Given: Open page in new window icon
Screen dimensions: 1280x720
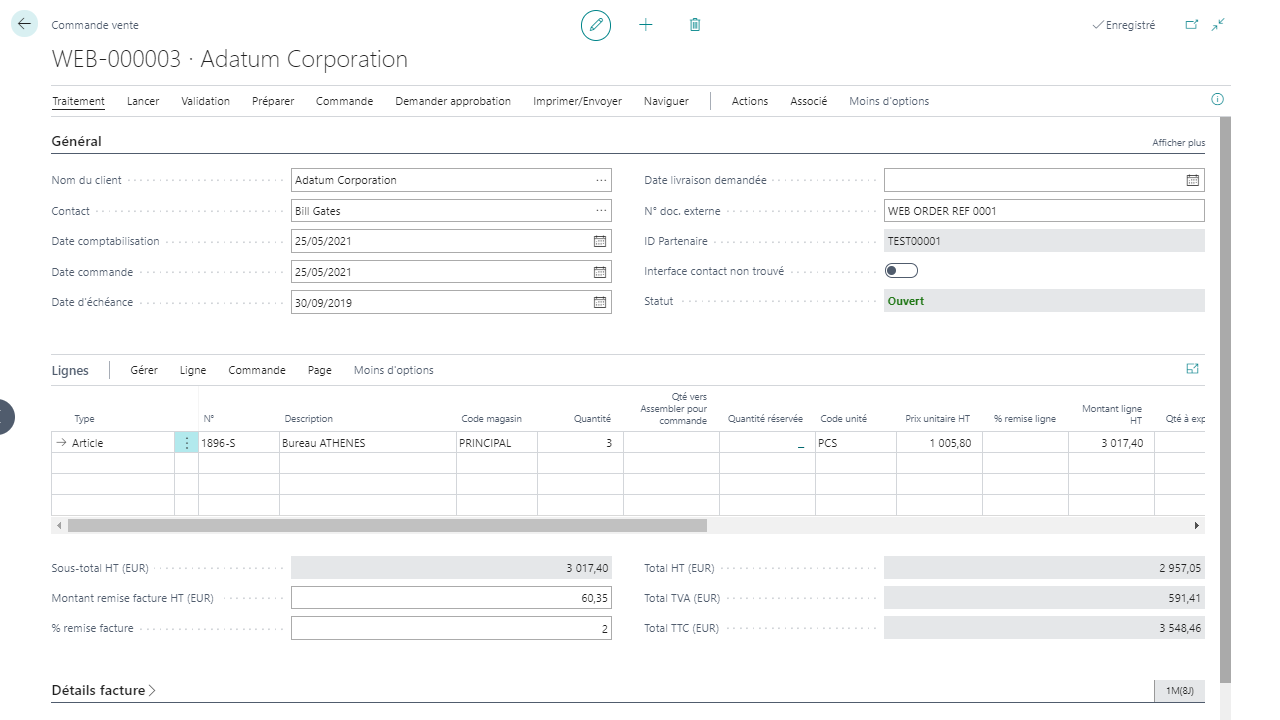Looking at the screenshot, I should (x=1192, y=25).
